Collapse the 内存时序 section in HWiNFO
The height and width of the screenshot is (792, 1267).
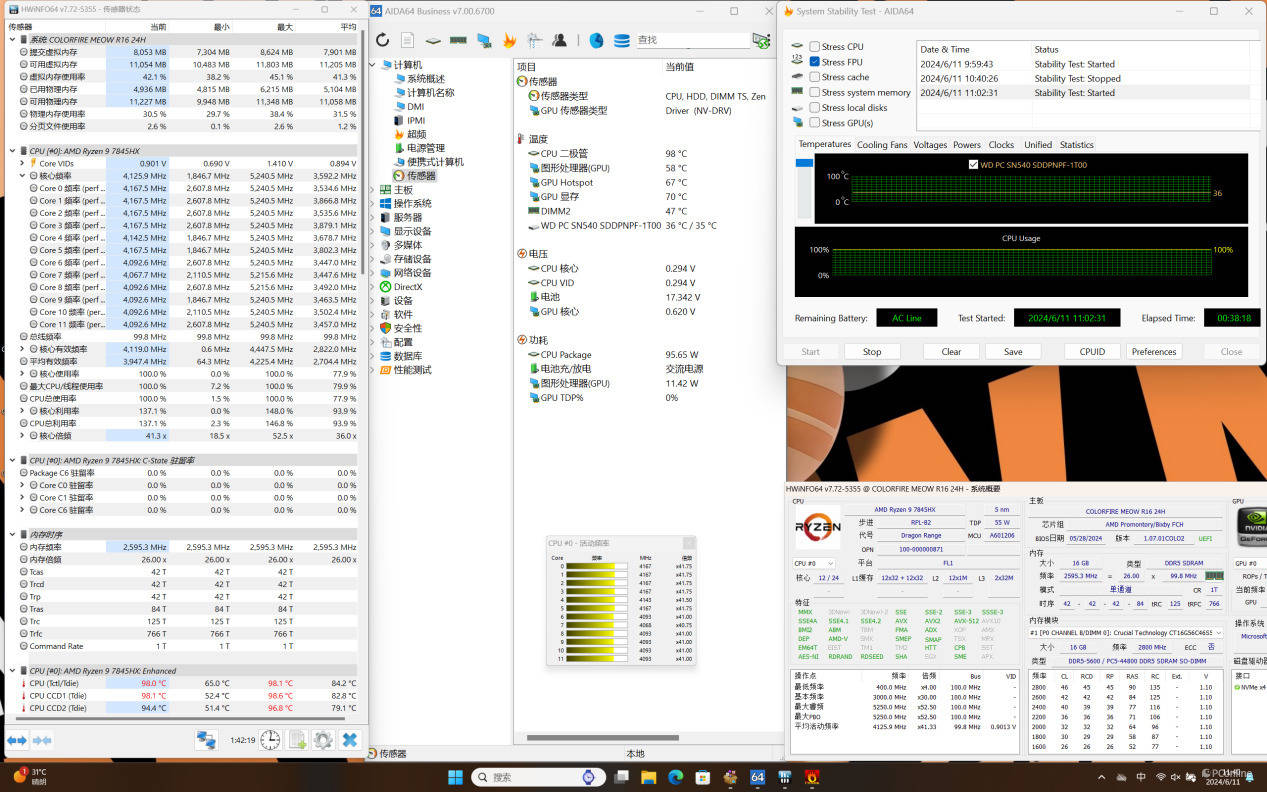coord(12,535)
